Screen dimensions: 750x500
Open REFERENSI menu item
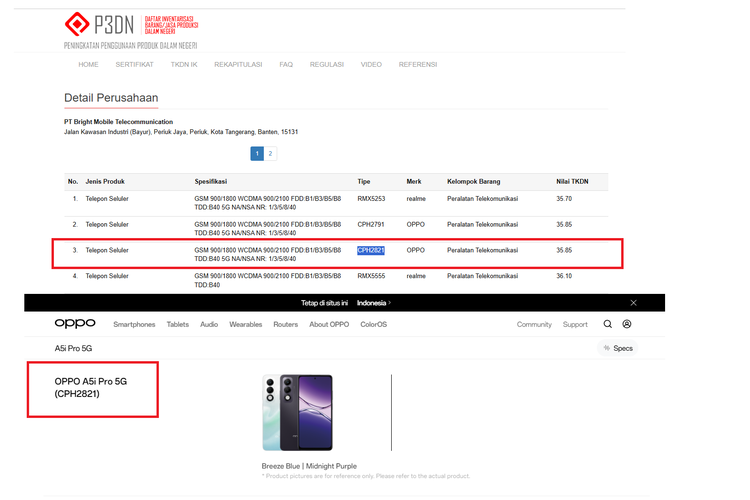[x=418, y=65]
